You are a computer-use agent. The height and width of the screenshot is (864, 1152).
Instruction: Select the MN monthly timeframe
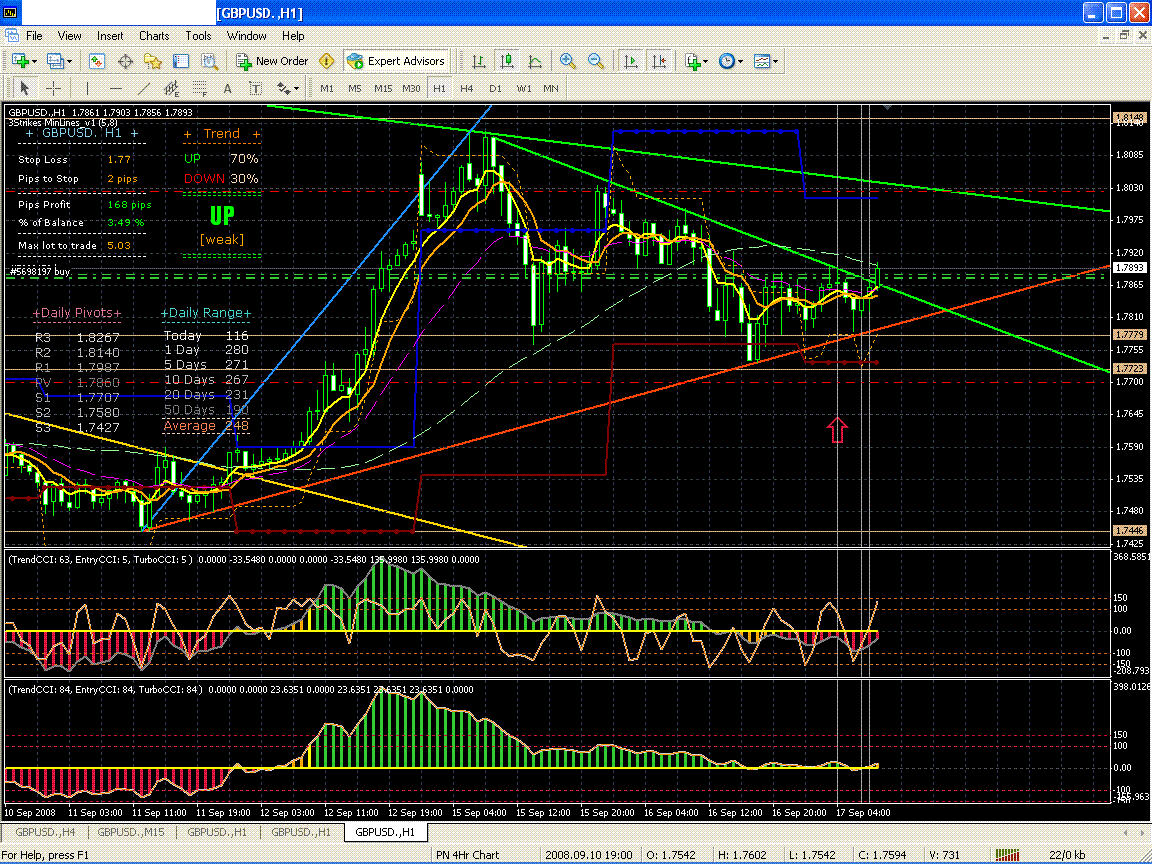[551, 89]
